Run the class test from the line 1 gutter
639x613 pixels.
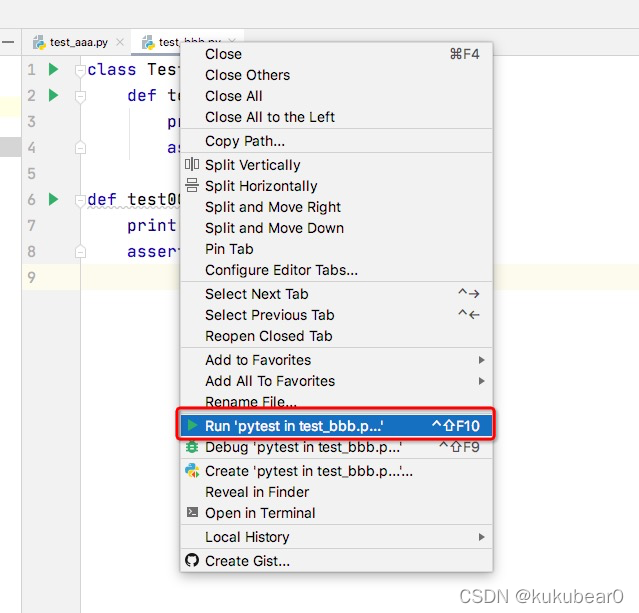click(x=53, y=69)
